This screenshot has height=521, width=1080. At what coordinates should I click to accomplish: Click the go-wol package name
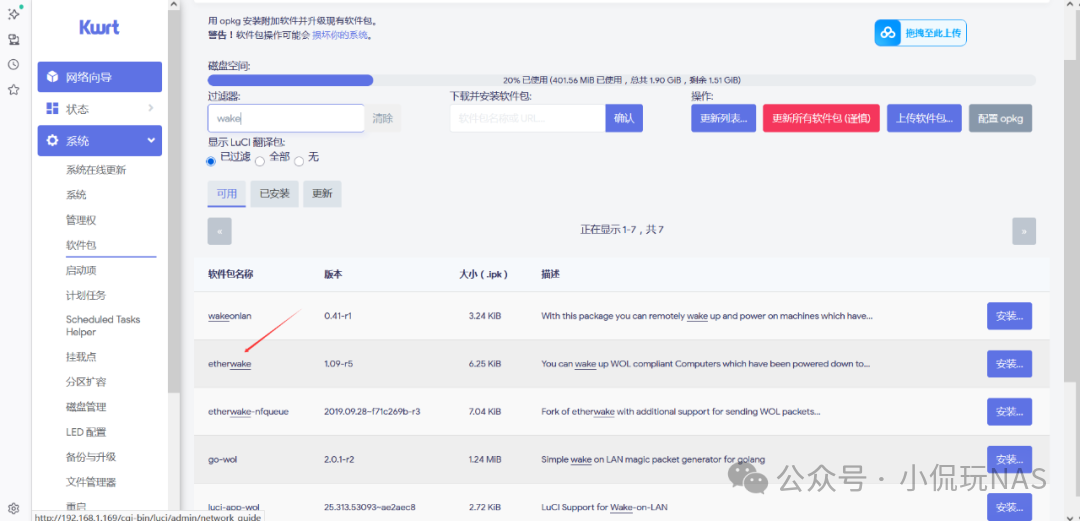222,459
